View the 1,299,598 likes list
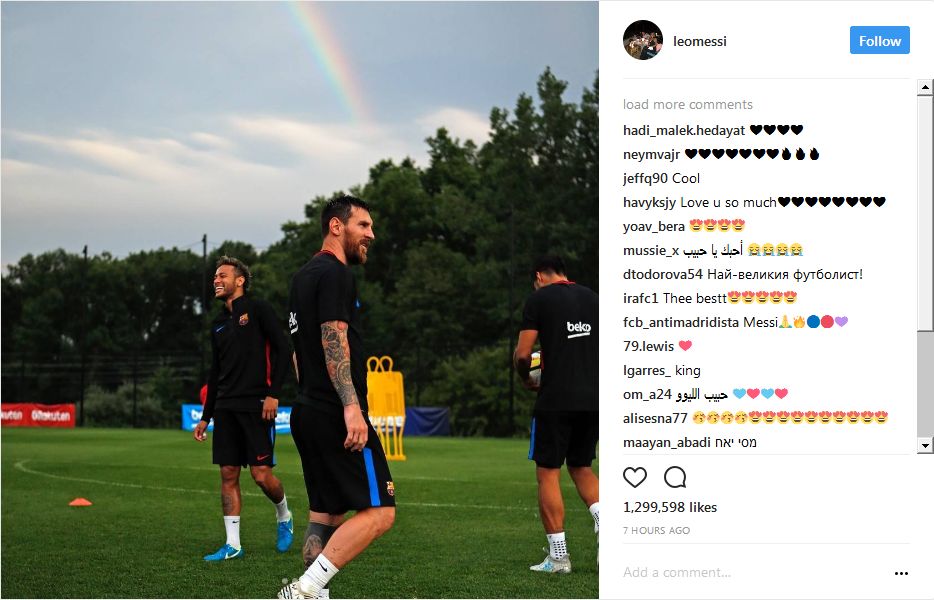Viewport: 934px width, 600px height. 670,507
